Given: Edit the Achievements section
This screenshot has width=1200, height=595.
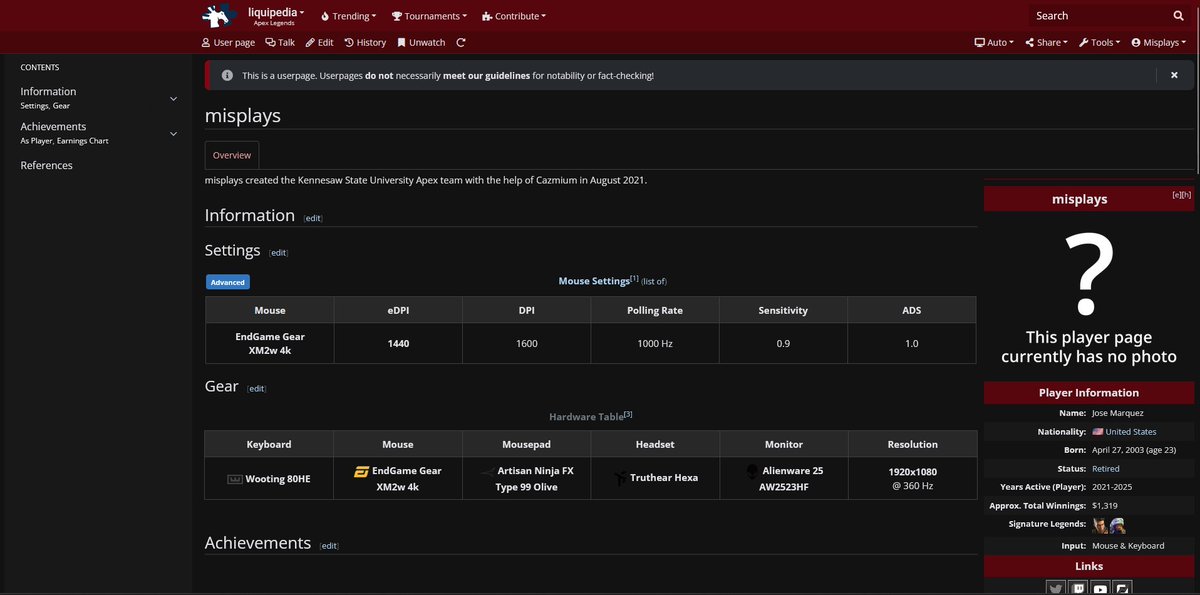Looking at the screenshot, I should (x=329, y=546).
